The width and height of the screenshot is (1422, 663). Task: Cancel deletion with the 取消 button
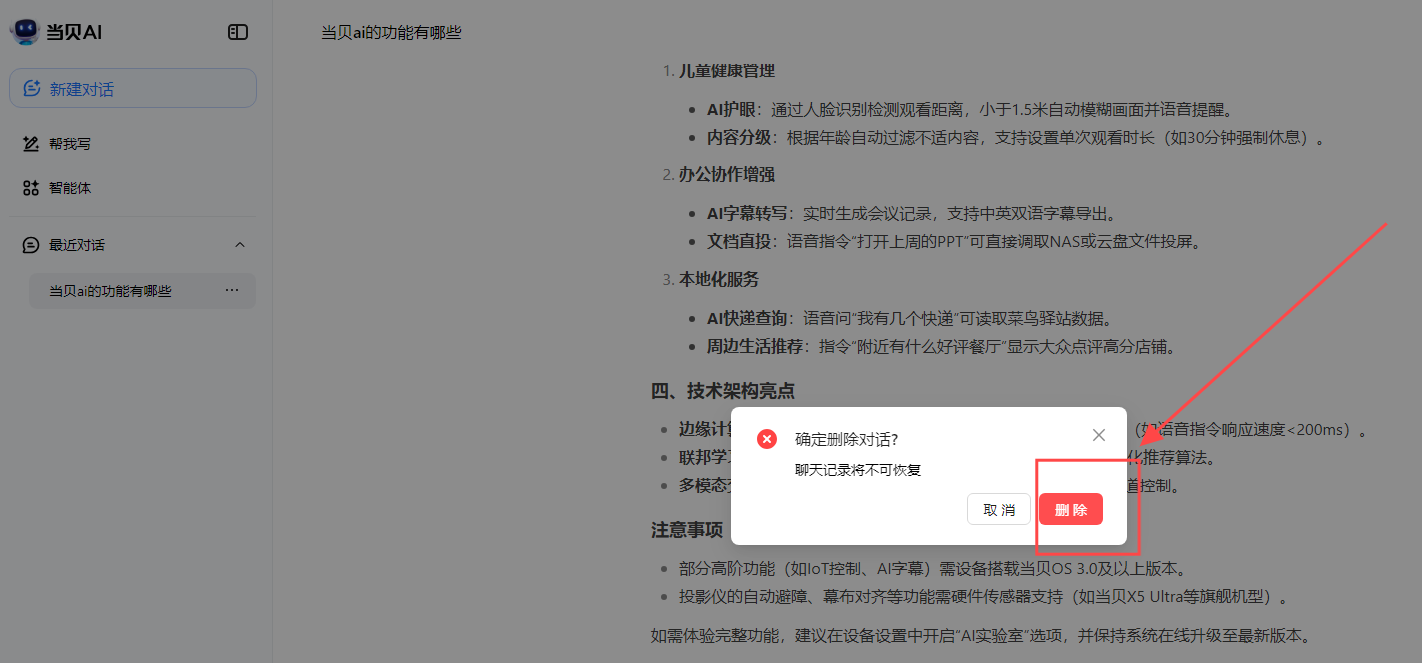tap(999, 509)
